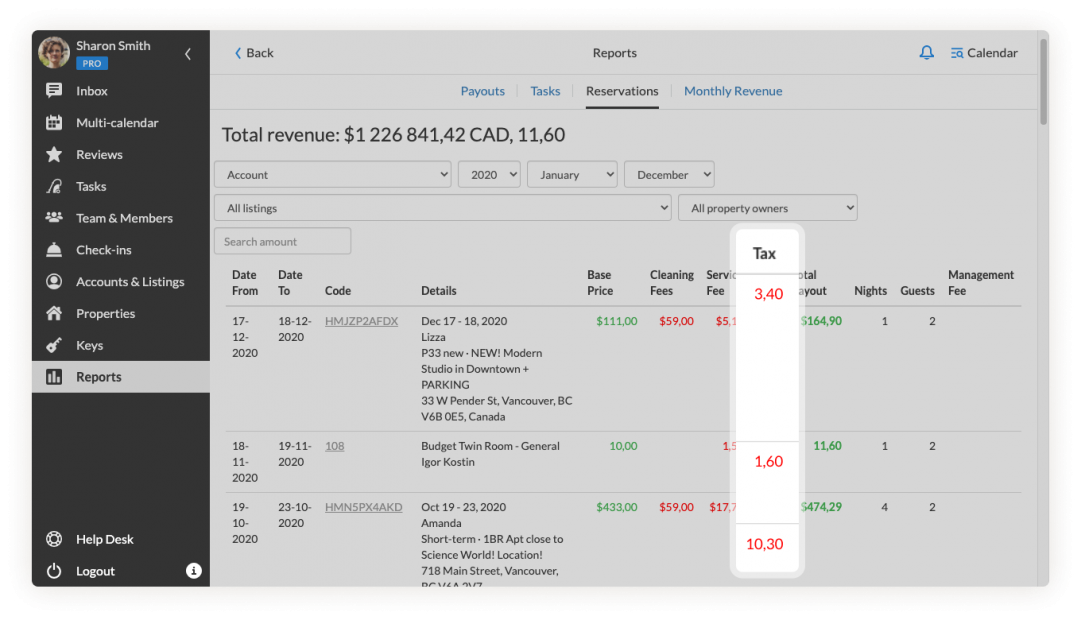
Task: Go back using the Back button
Action: click(x=254, y=53)
